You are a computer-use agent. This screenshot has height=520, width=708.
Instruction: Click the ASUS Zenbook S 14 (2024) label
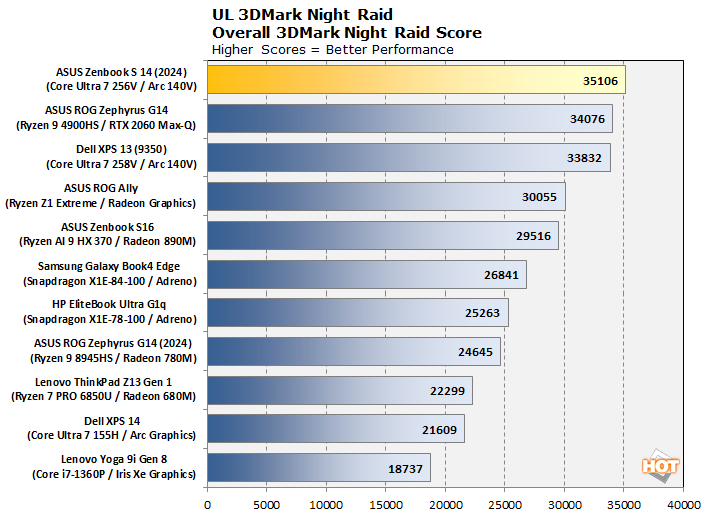[121, 72]
